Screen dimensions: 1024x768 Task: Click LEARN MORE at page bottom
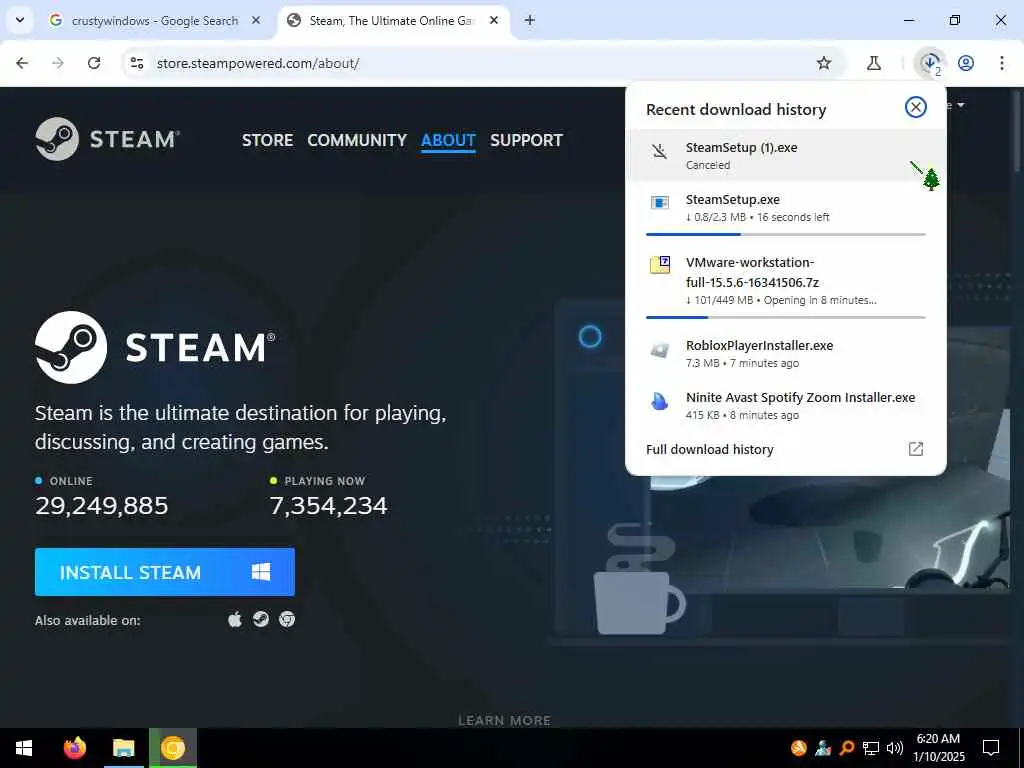click(x=504, y=720)
